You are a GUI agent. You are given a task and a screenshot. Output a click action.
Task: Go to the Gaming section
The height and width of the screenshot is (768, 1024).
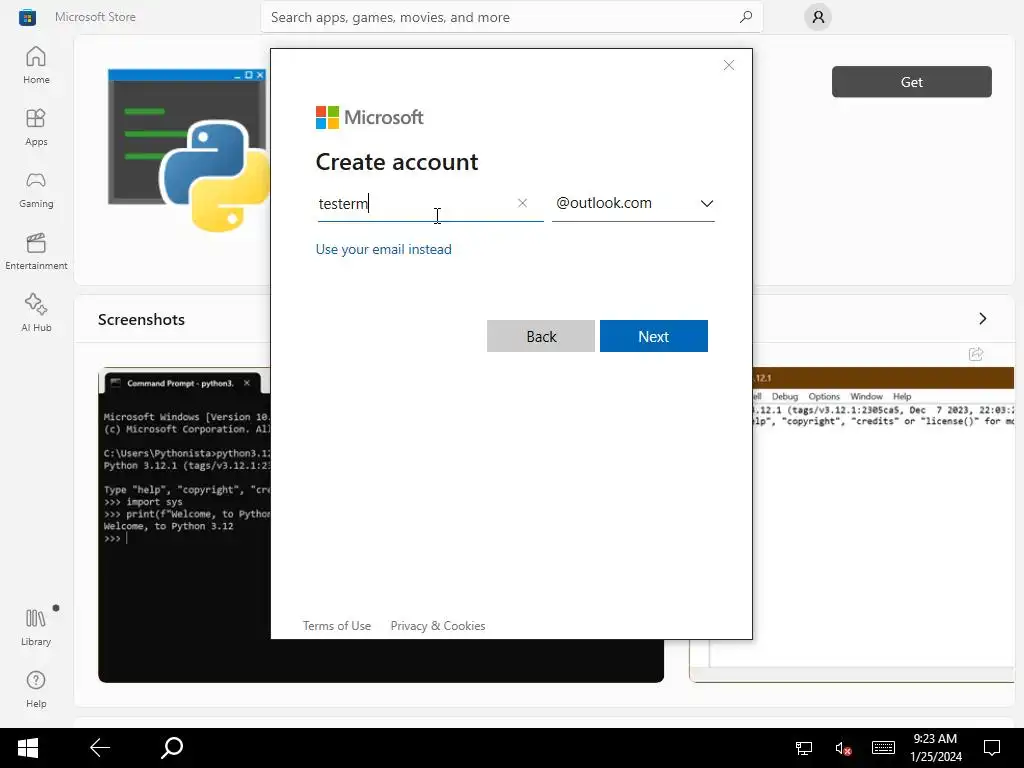pyautogui.click(x=36, y=189)
